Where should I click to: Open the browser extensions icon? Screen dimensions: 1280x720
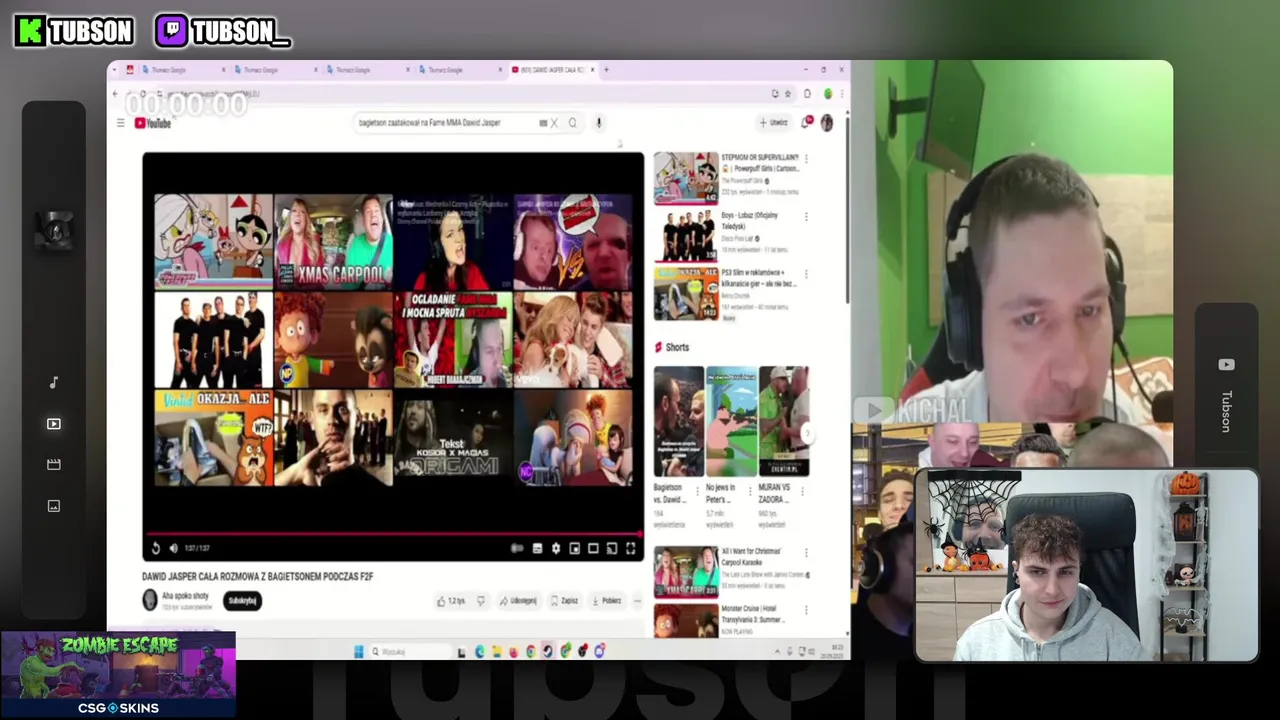[x=807, y=94]
